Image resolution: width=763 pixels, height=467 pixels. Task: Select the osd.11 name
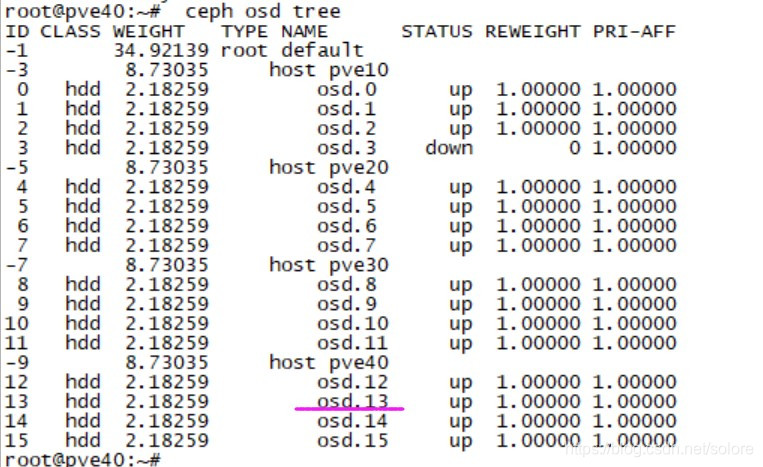(353, 343)
